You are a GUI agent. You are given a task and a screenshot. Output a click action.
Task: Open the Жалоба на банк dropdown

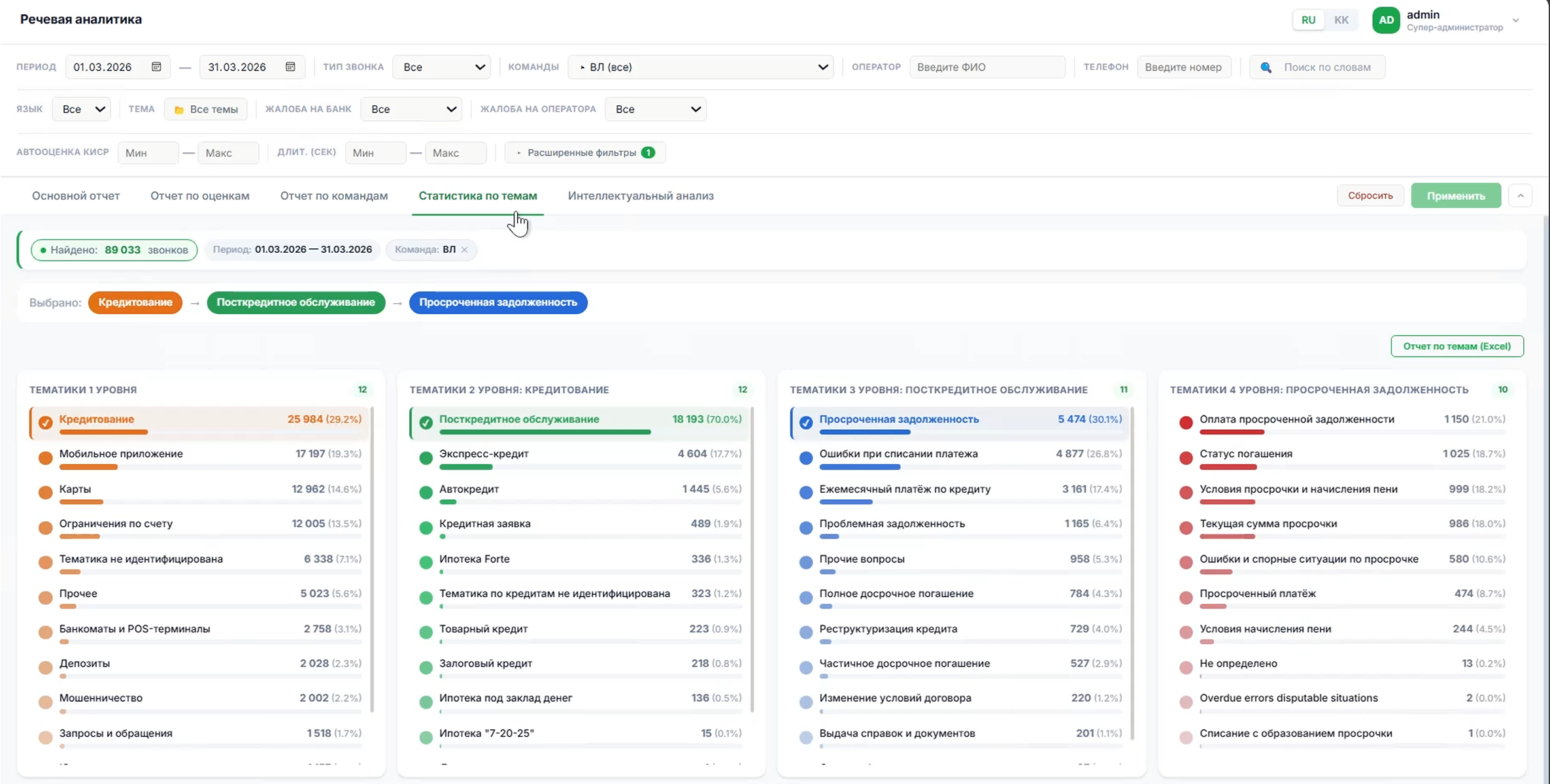click(412, 109)
